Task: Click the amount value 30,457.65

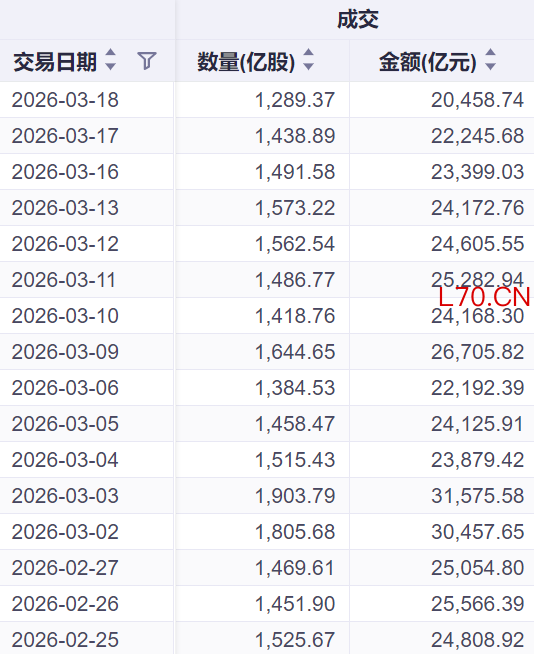Action: 477,532
